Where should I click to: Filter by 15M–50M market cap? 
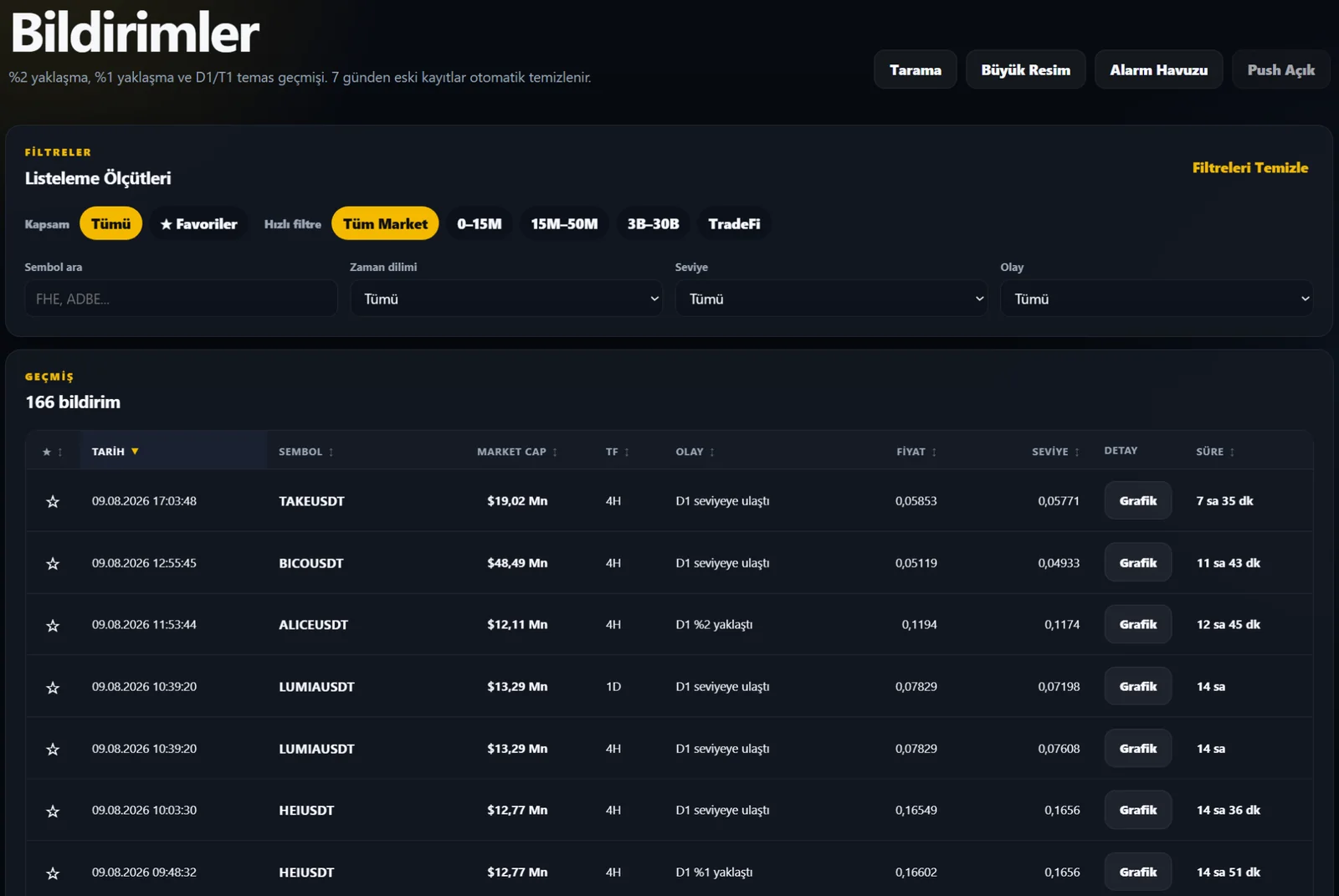pos(564,223)
